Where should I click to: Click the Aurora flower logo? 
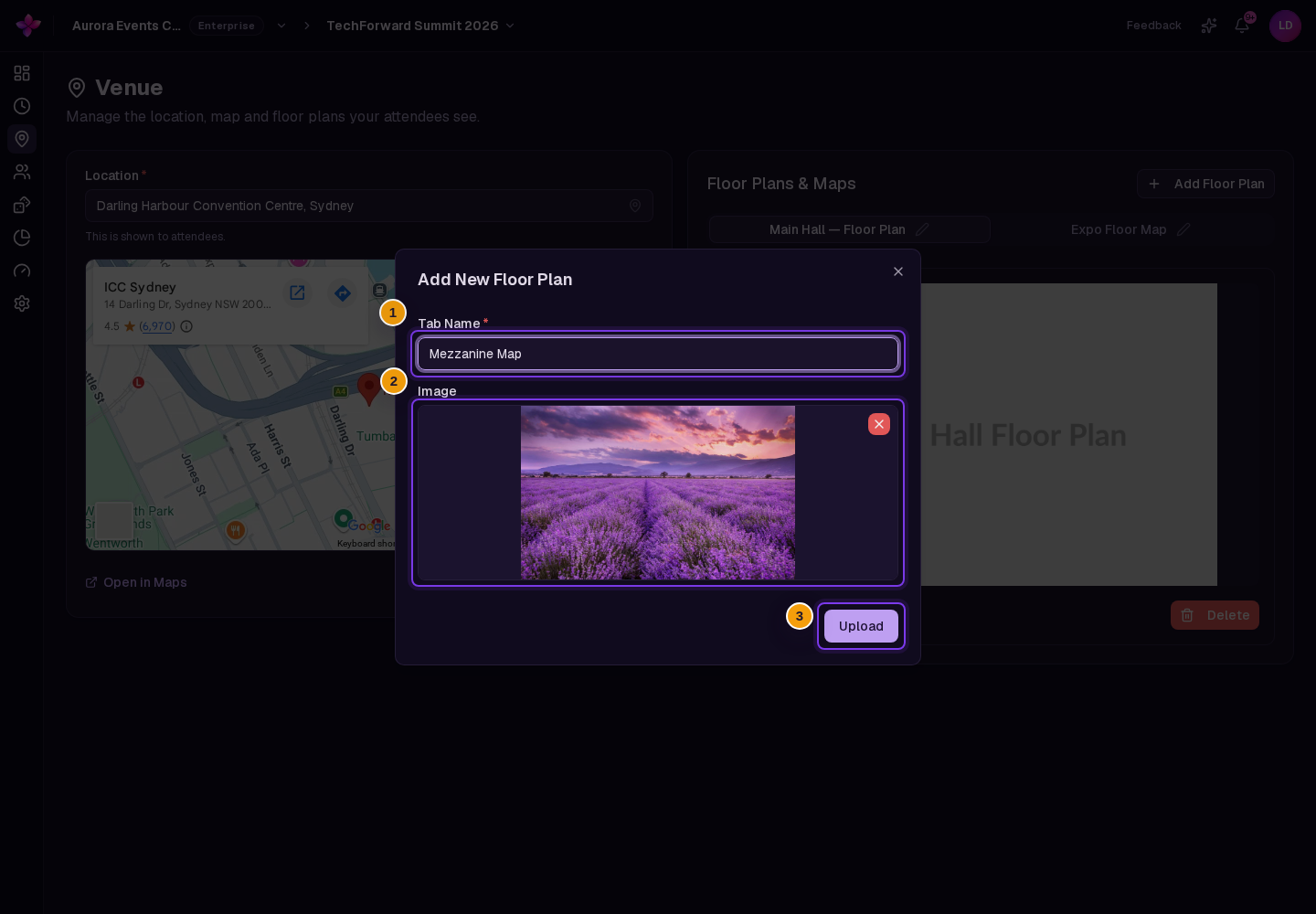[28, 26]
